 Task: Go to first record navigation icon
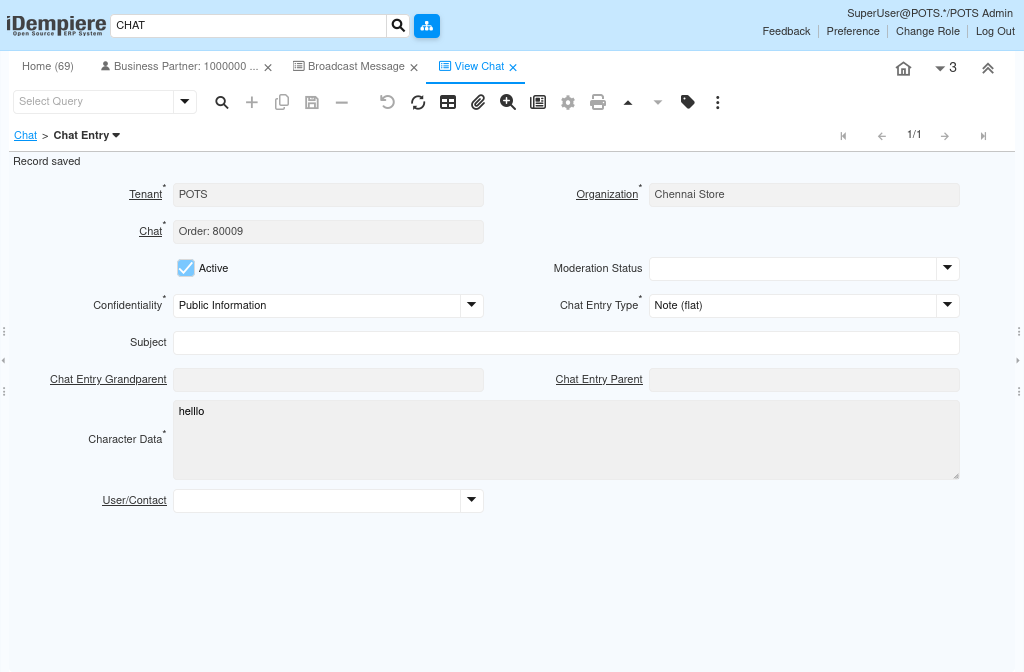(x=843, y=136)
